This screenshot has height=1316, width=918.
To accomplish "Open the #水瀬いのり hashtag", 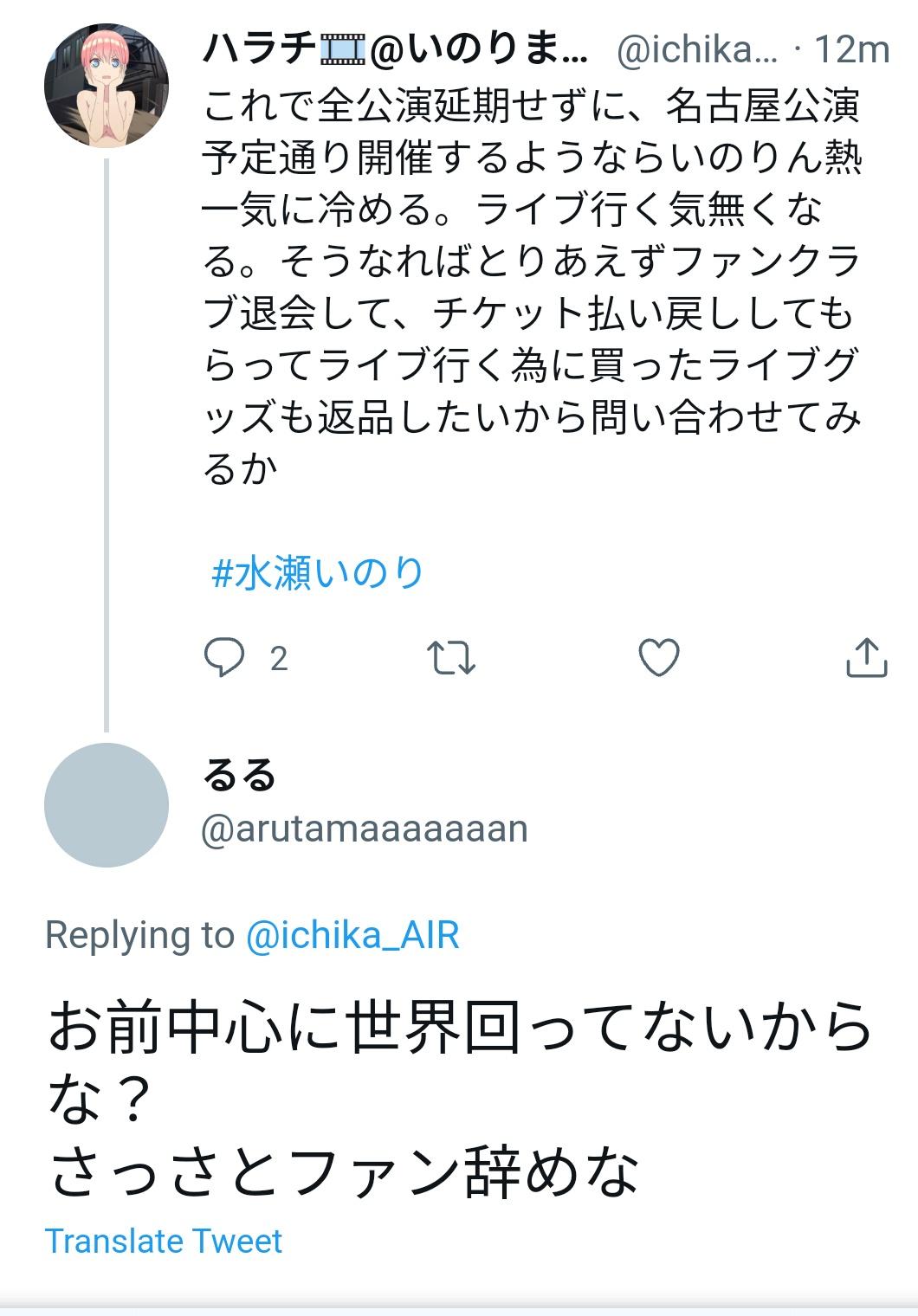I will [317, 573].
